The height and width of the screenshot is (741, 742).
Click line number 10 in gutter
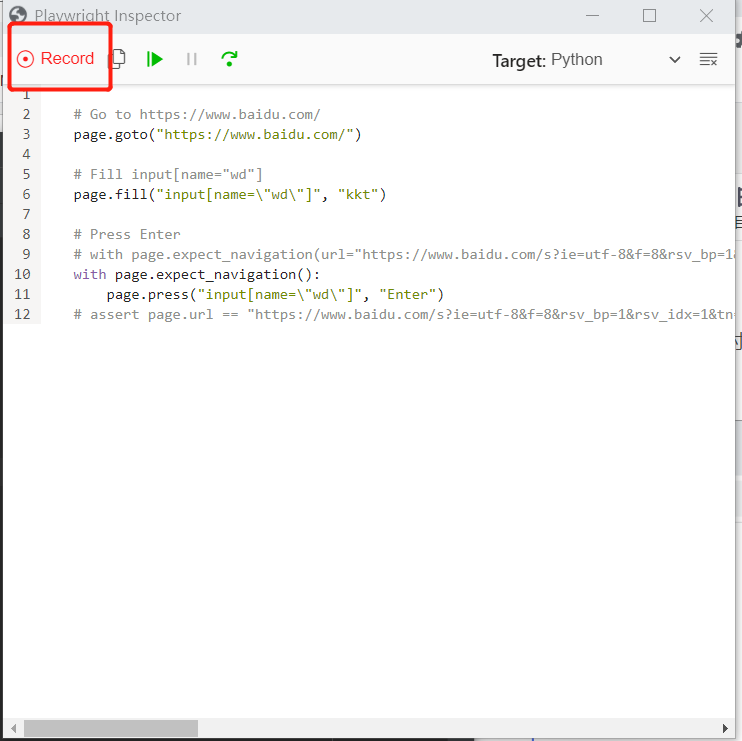click(x=22, y=274)
